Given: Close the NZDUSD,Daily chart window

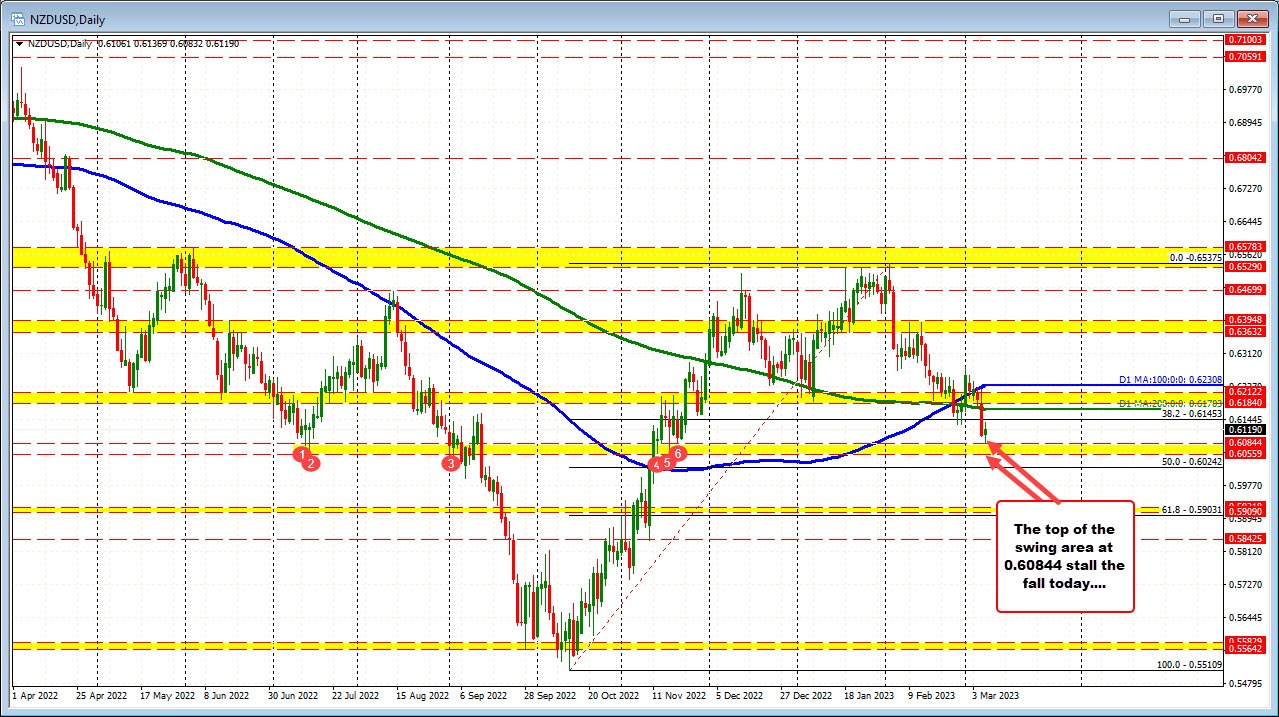Looking at the screenshot, I should (1251, 18).
